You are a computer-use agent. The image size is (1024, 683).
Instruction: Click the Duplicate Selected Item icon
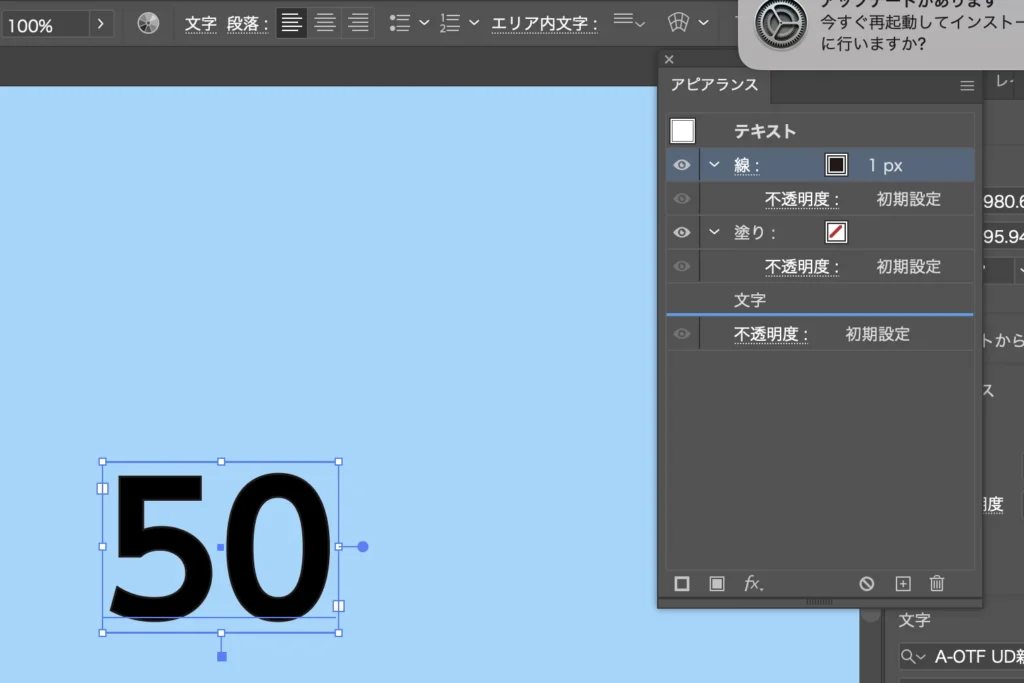click(903, 584)
